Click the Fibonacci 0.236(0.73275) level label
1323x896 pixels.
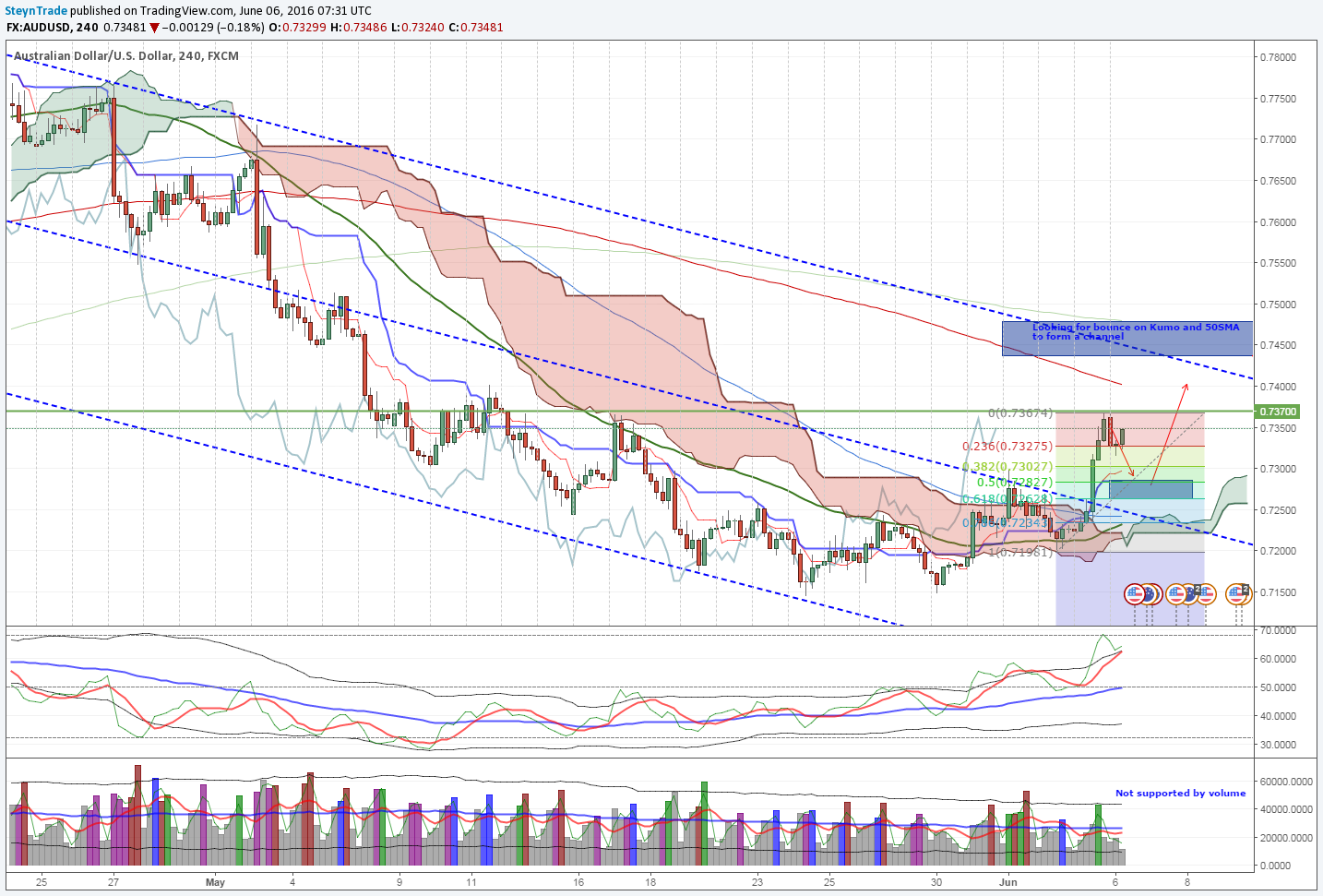(1007, 446)
